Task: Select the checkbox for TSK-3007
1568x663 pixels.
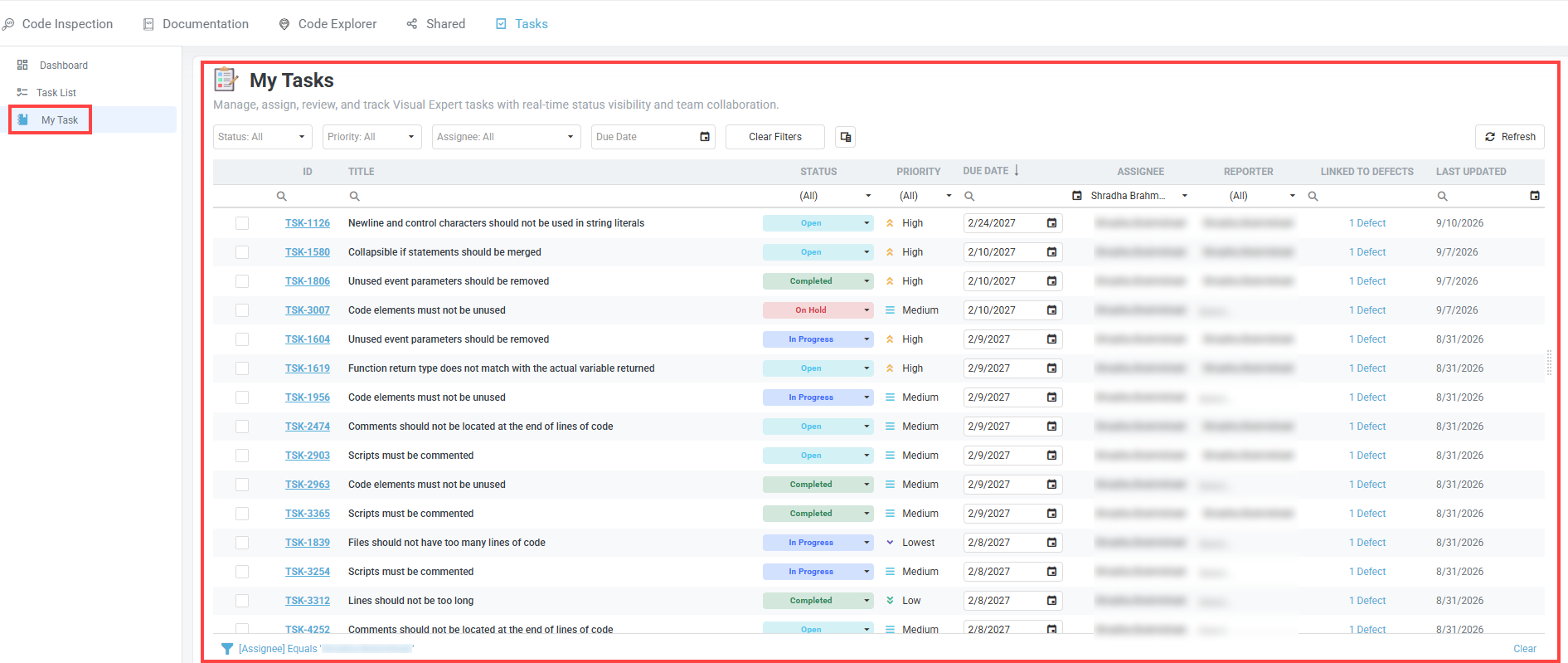Action: [242, 310]
